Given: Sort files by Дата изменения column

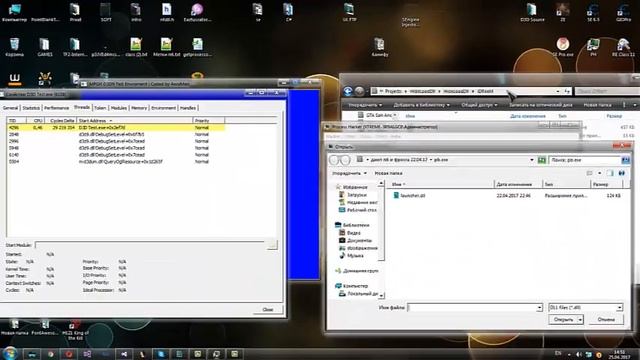Looking at the screenshot, I should coord(518,184).
